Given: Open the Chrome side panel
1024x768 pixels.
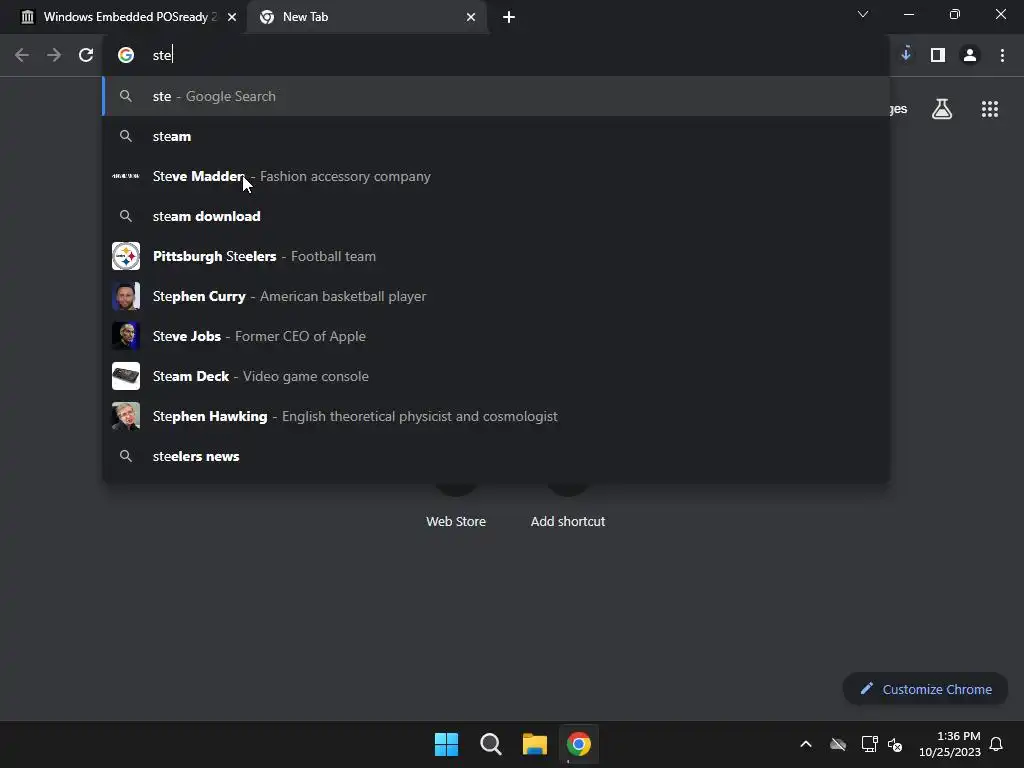Looking at the screenshot, I should pos(938,55).
